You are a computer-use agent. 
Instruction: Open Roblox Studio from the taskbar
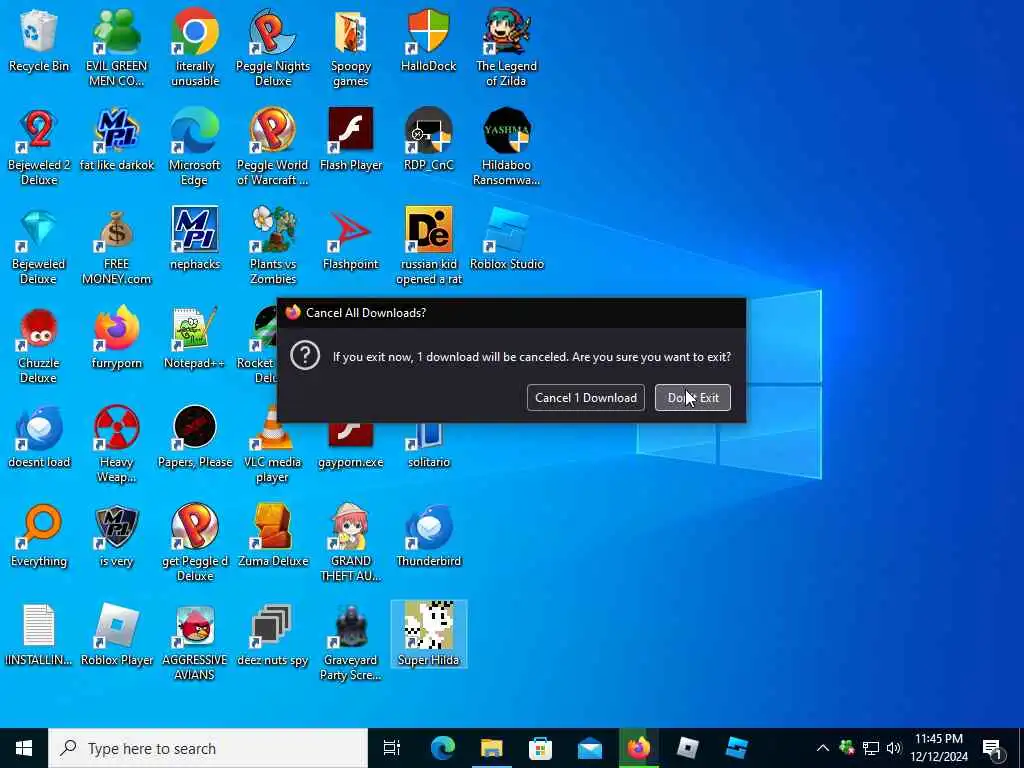click(x=736, y=748)
